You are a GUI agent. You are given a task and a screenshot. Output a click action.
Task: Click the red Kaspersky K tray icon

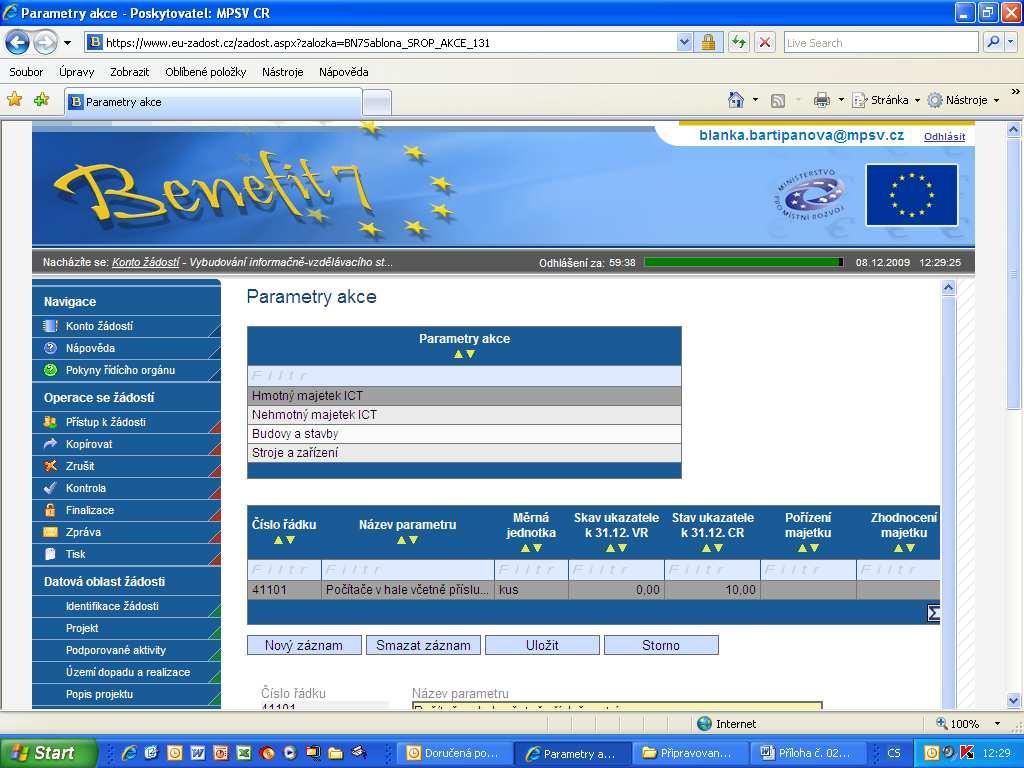[x=966, y=753]
